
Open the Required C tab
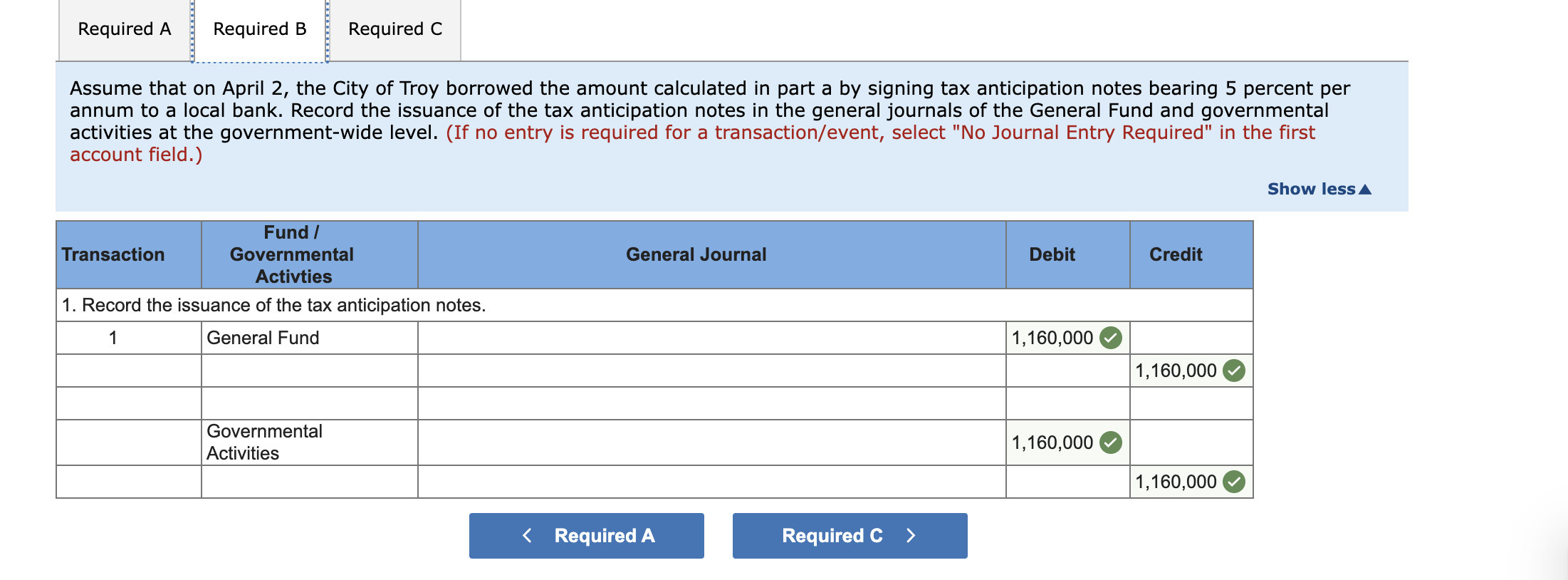[395, 29]
